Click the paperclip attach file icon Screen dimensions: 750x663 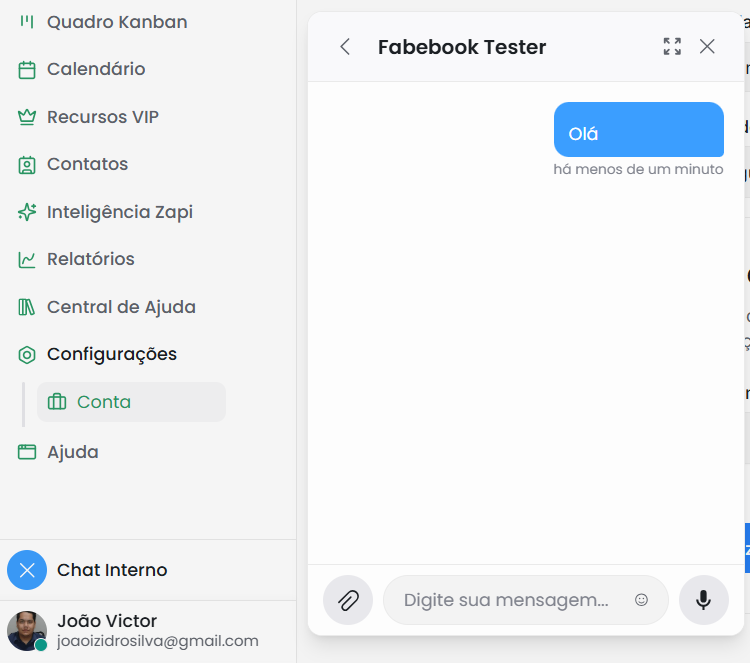tap(348, 600)
